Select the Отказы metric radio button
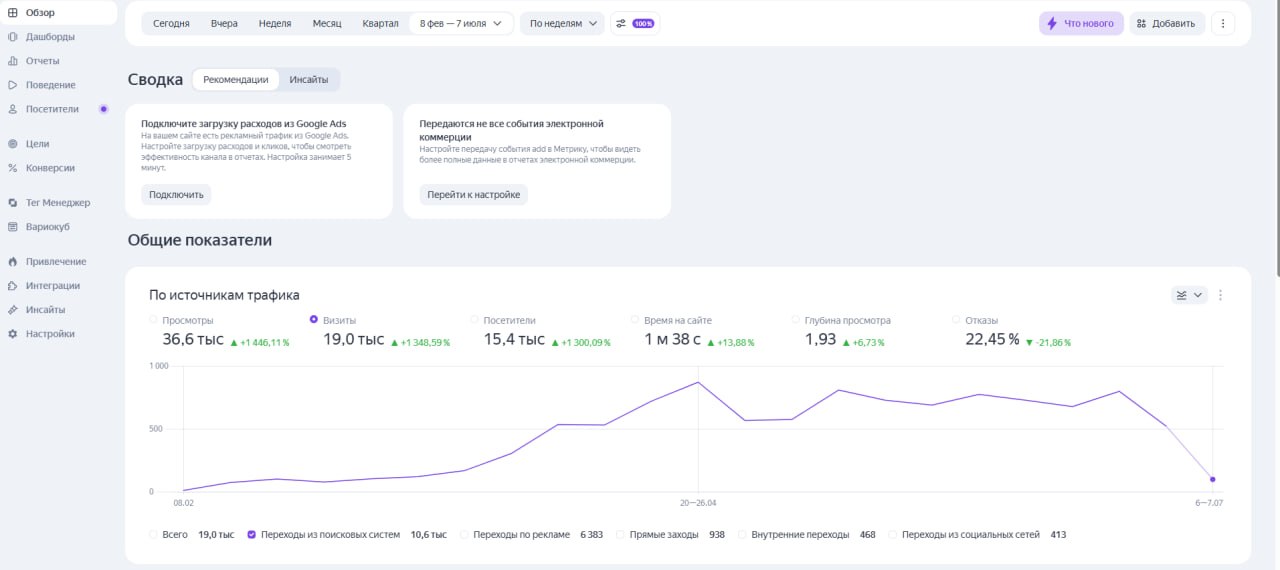 956,320
